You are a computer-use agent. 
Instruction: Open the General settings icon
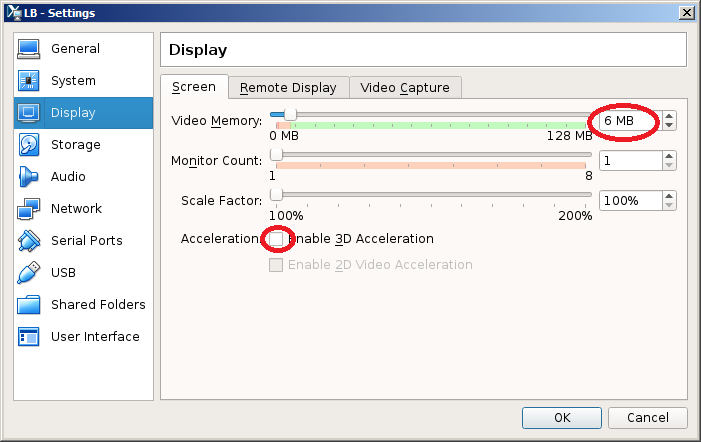click(29, 49)
